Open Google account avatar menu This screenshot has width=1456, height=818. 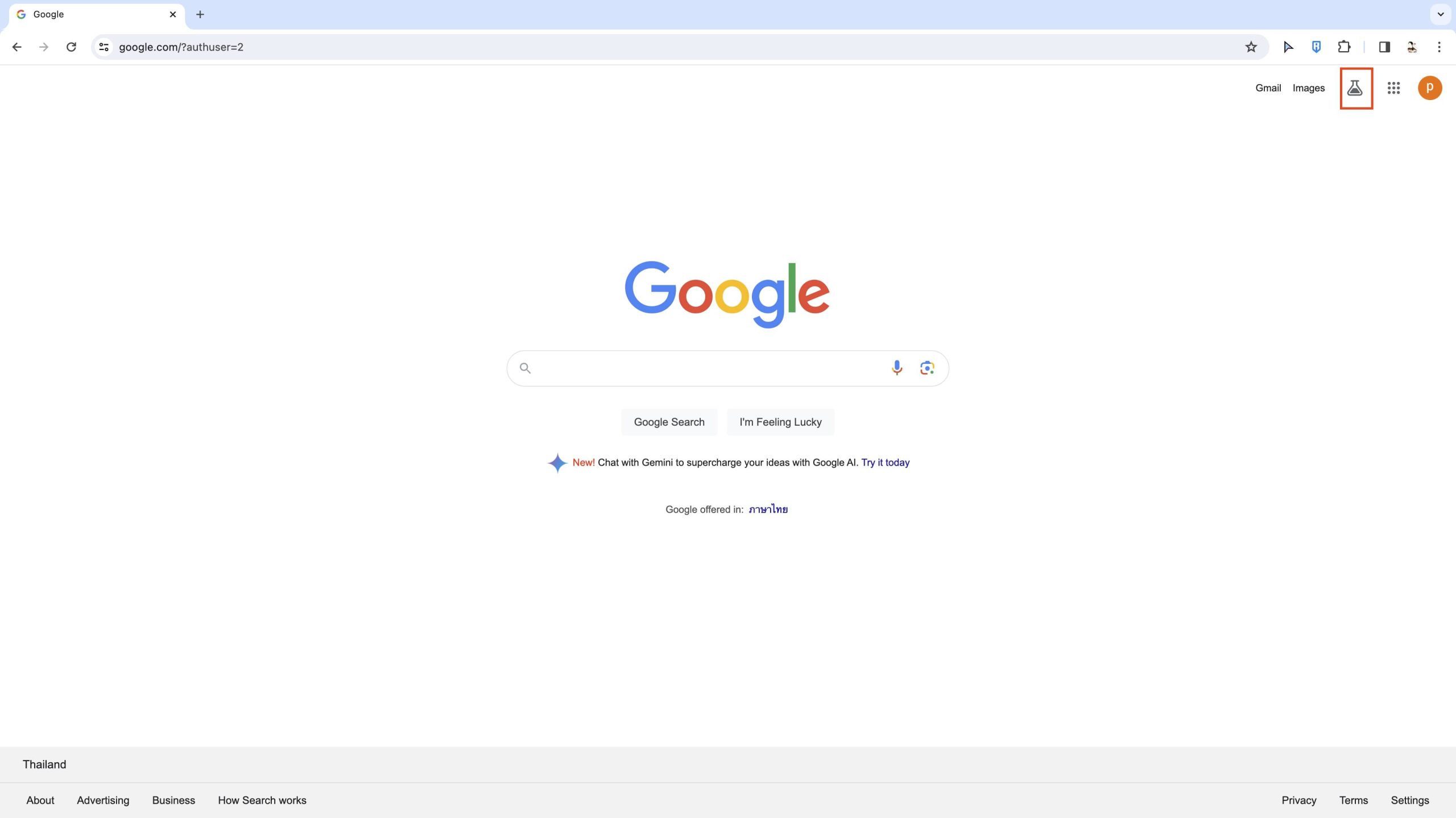1430,88
